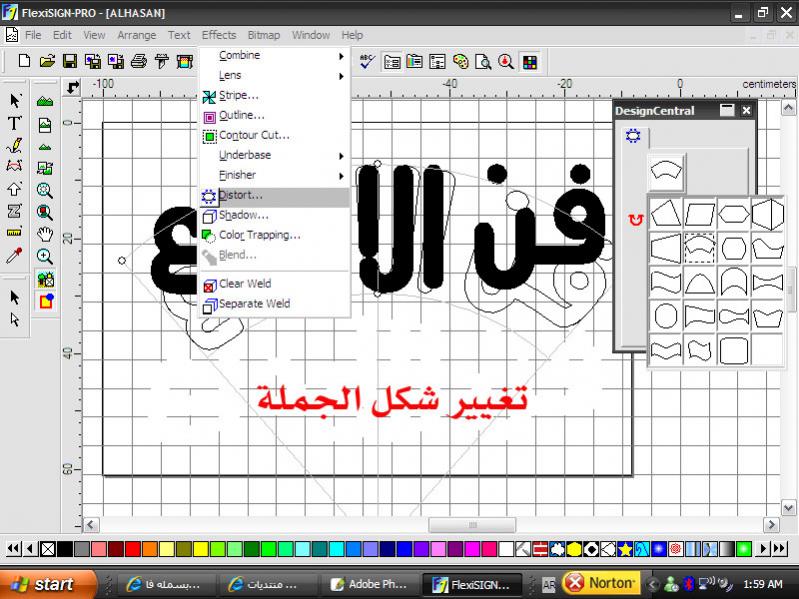Pick the eyedropper tool

(x=15, y=256)
